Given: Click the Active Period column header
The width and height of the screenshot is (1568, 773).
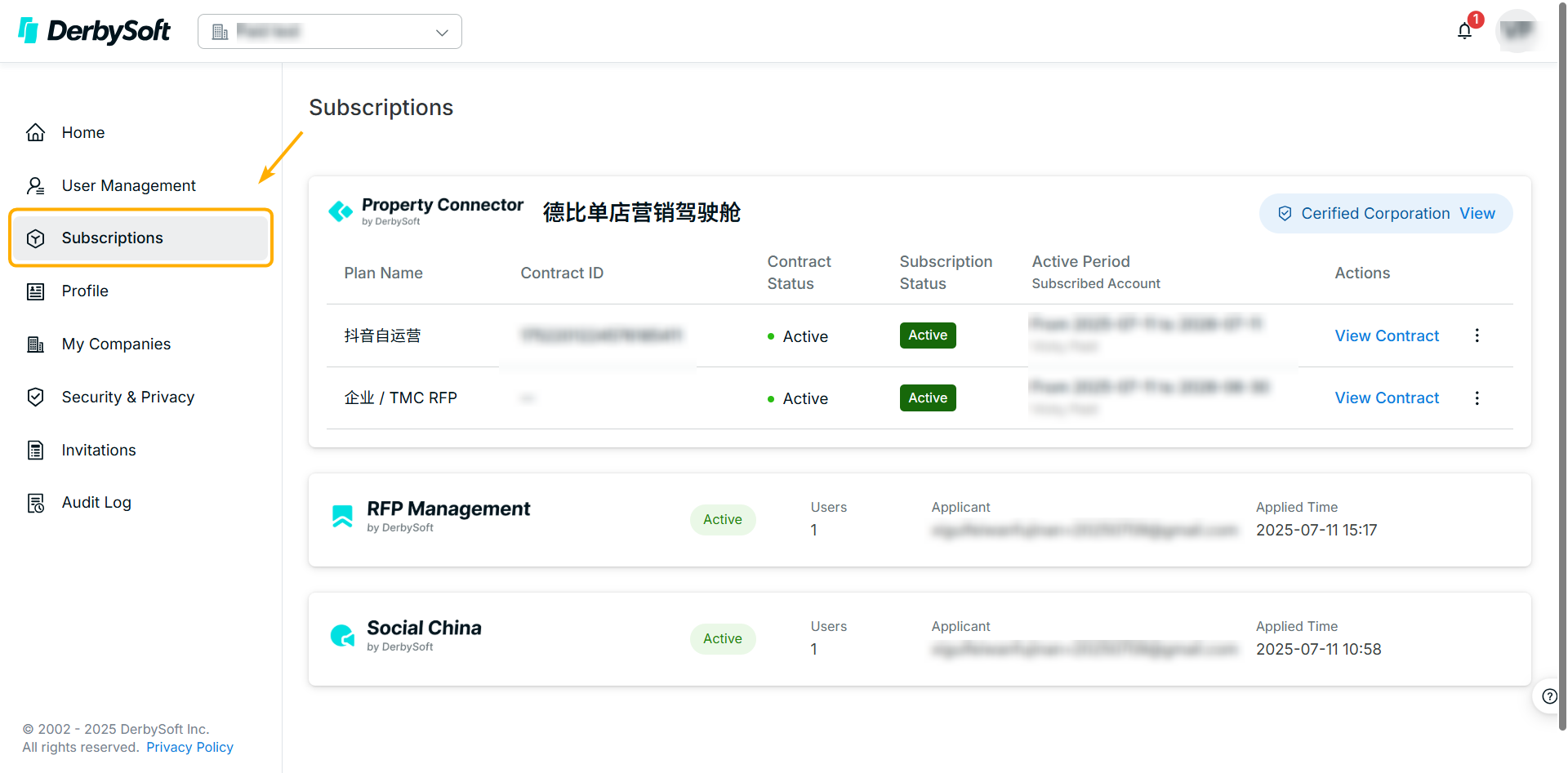Looking at the screenshot, I should (1080, 261).
